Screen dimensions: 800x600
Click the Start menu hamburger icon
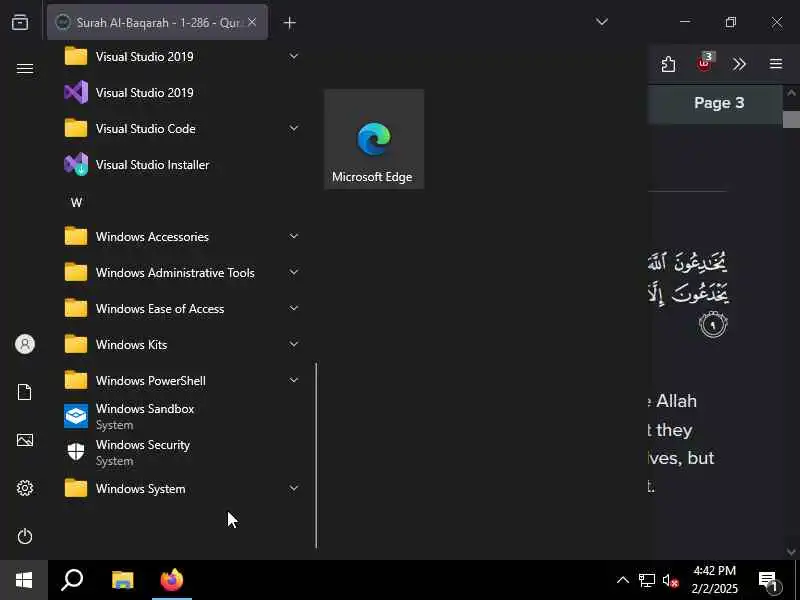click(x=24, y=68)
